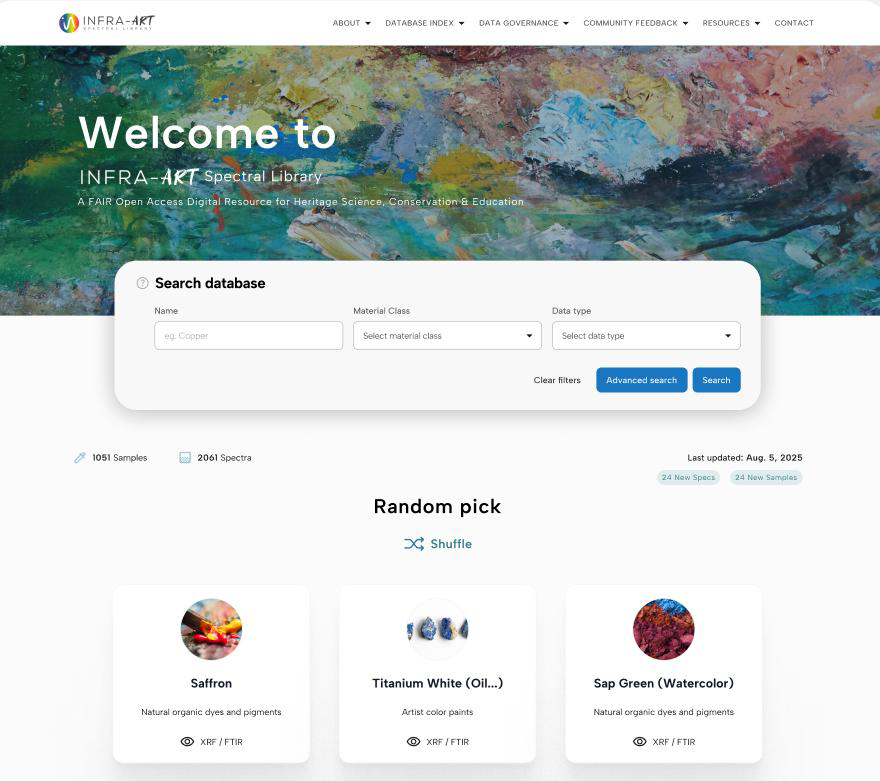The width and height of the screenshot is (880, 781).
Task: Open the Community Feedback menu
Action: [635, 23]
